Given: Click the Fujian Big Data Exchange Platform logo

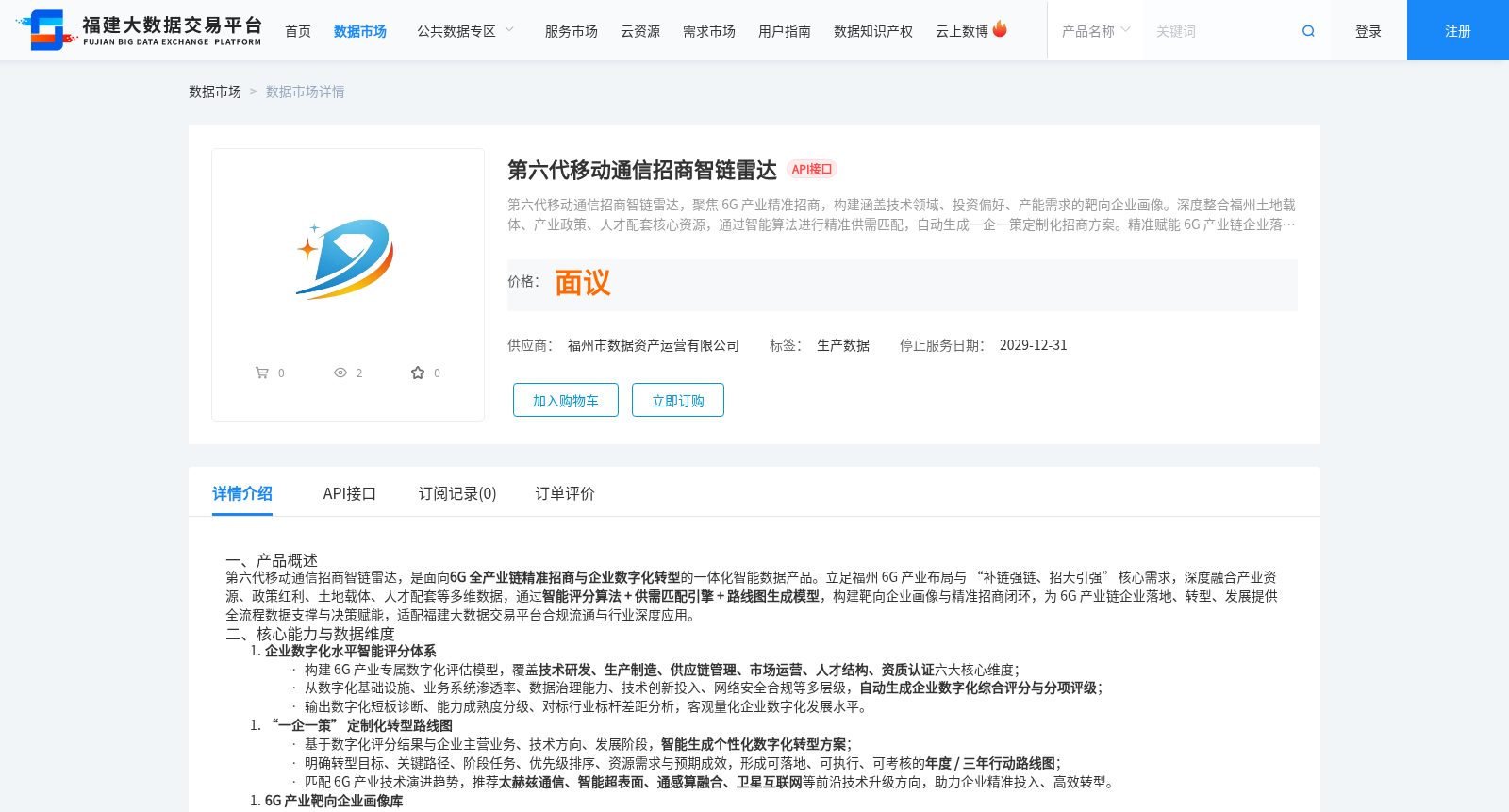Looking at the screenshot, I should [x=139, y=30].
